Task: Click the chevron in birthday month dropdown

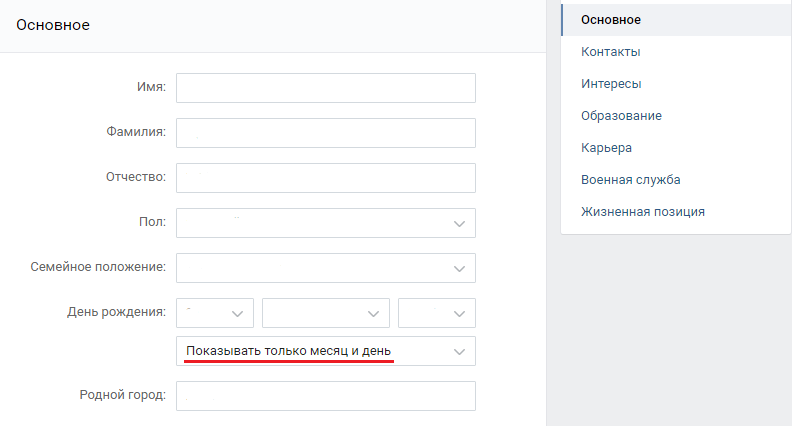Action: point(373,314)
